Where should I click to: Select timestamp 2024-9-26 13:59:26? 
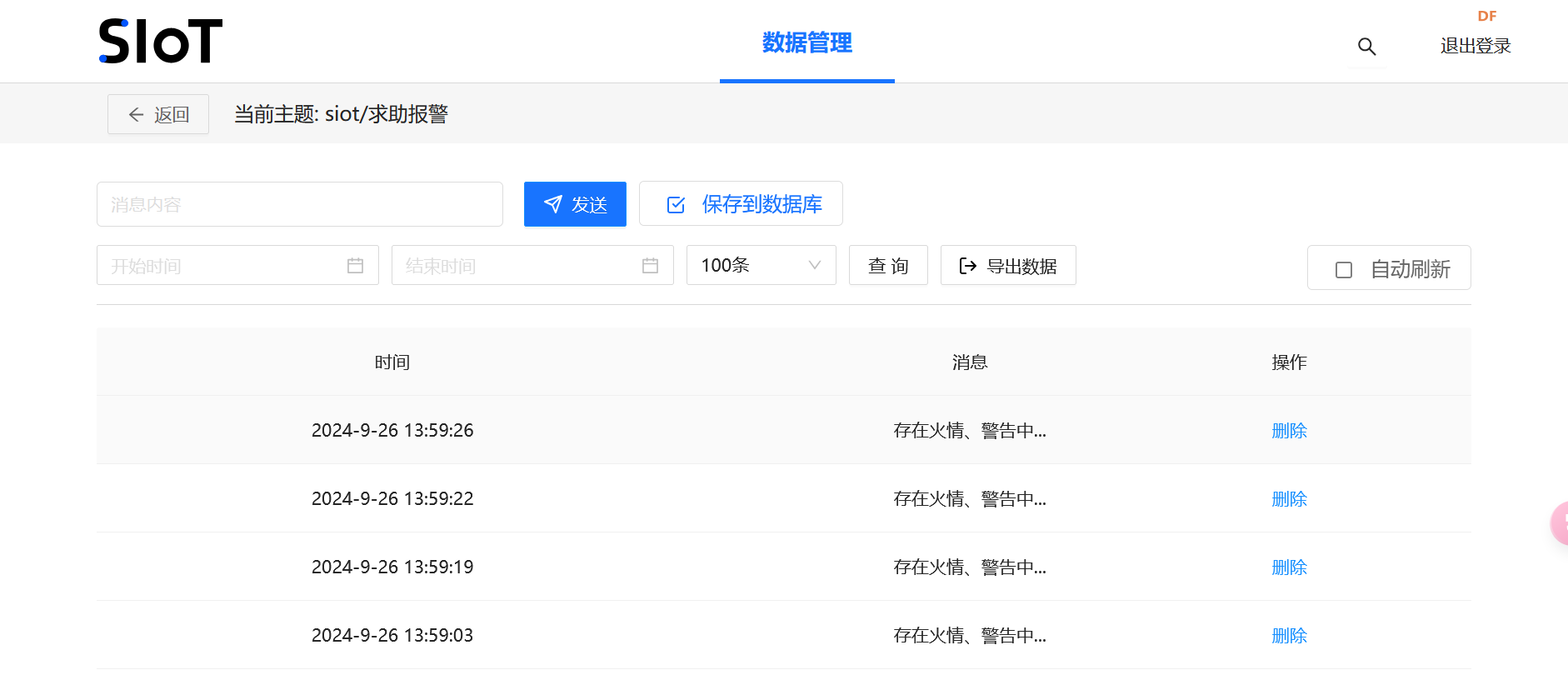(x=392, y=431)
